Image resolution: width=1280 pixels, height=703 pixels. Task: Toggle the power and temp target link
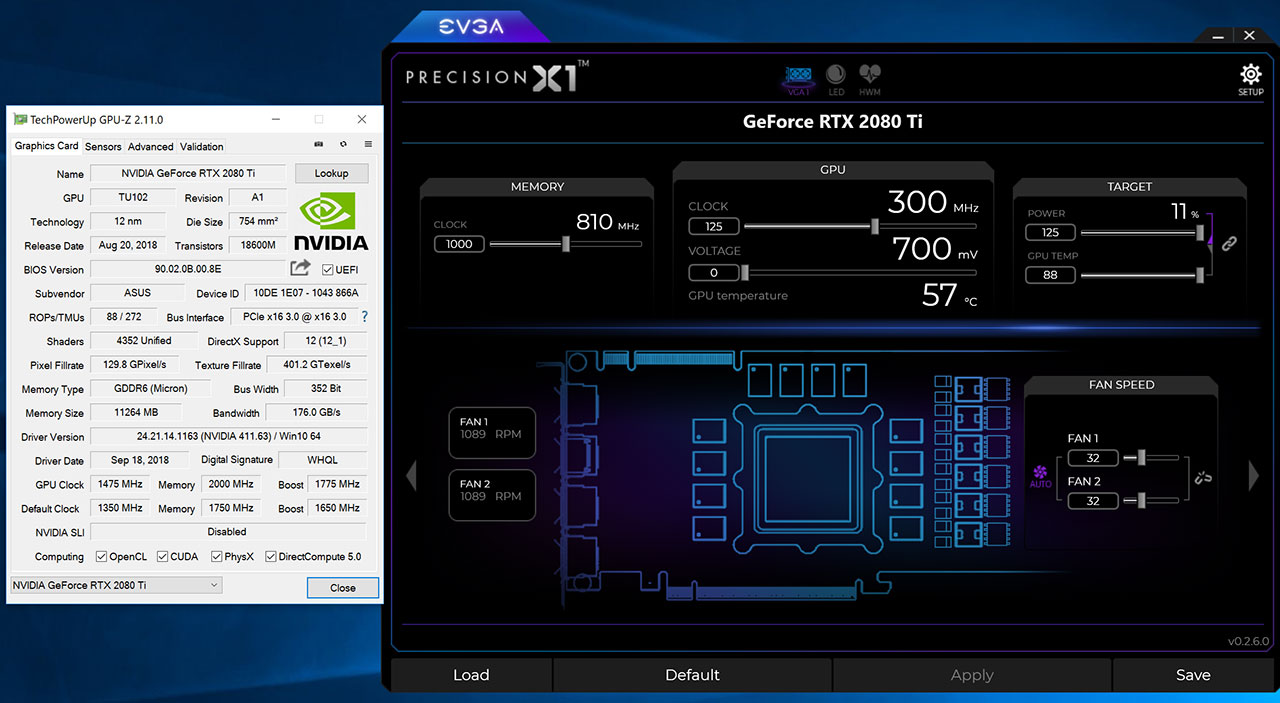tap(1229, 244)
